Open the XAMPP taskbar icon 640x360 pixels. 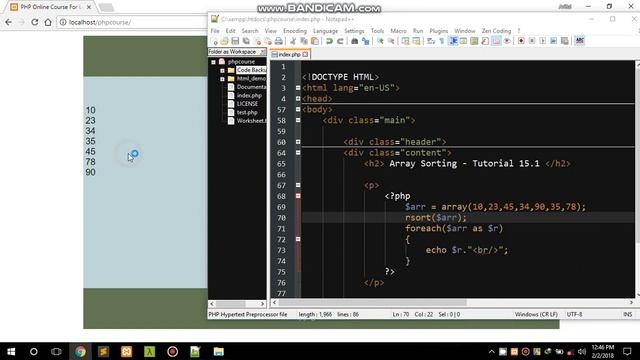coord(127,351)
